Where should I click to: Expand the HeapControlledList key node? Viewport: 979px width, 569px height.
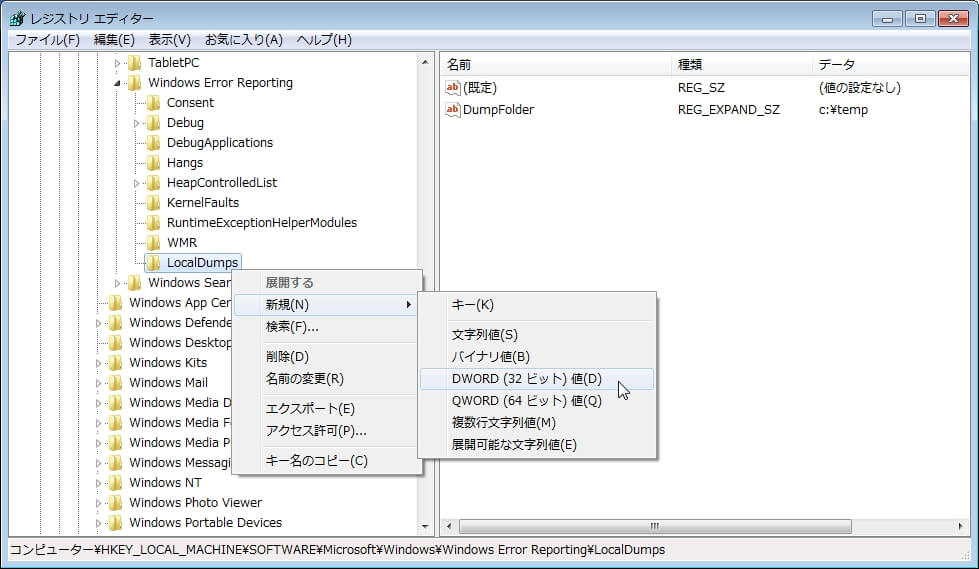click(137, 183)
